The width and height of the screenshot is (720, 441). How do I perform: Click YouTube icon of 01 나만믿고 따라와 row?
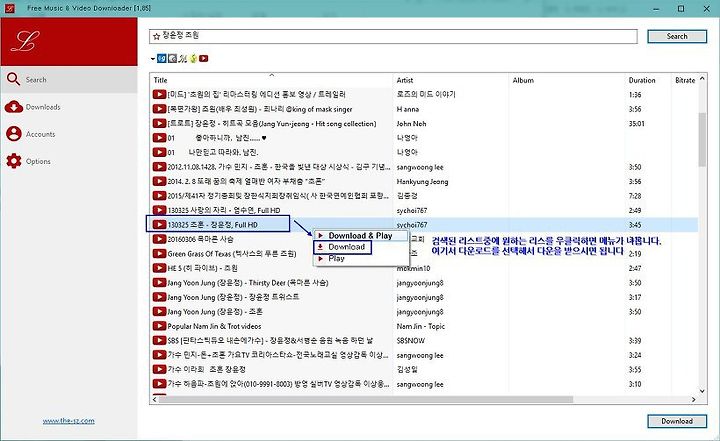point(159,152)
